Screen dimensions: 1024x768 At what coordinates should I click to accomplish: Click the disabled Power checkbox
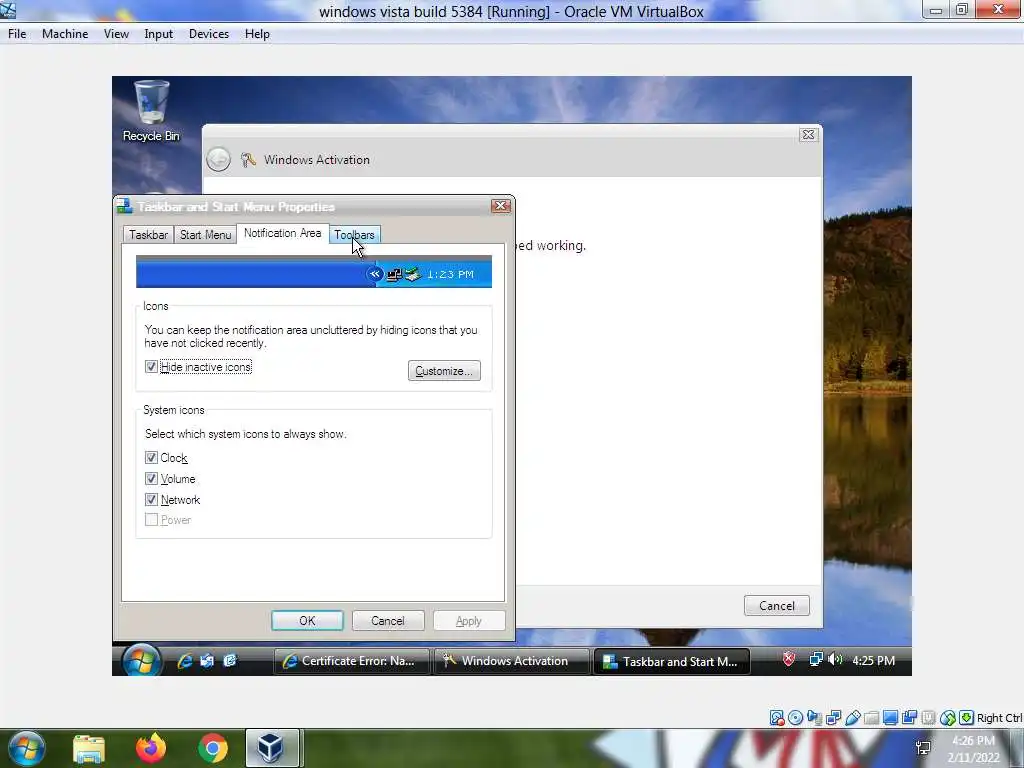point(151,520)
